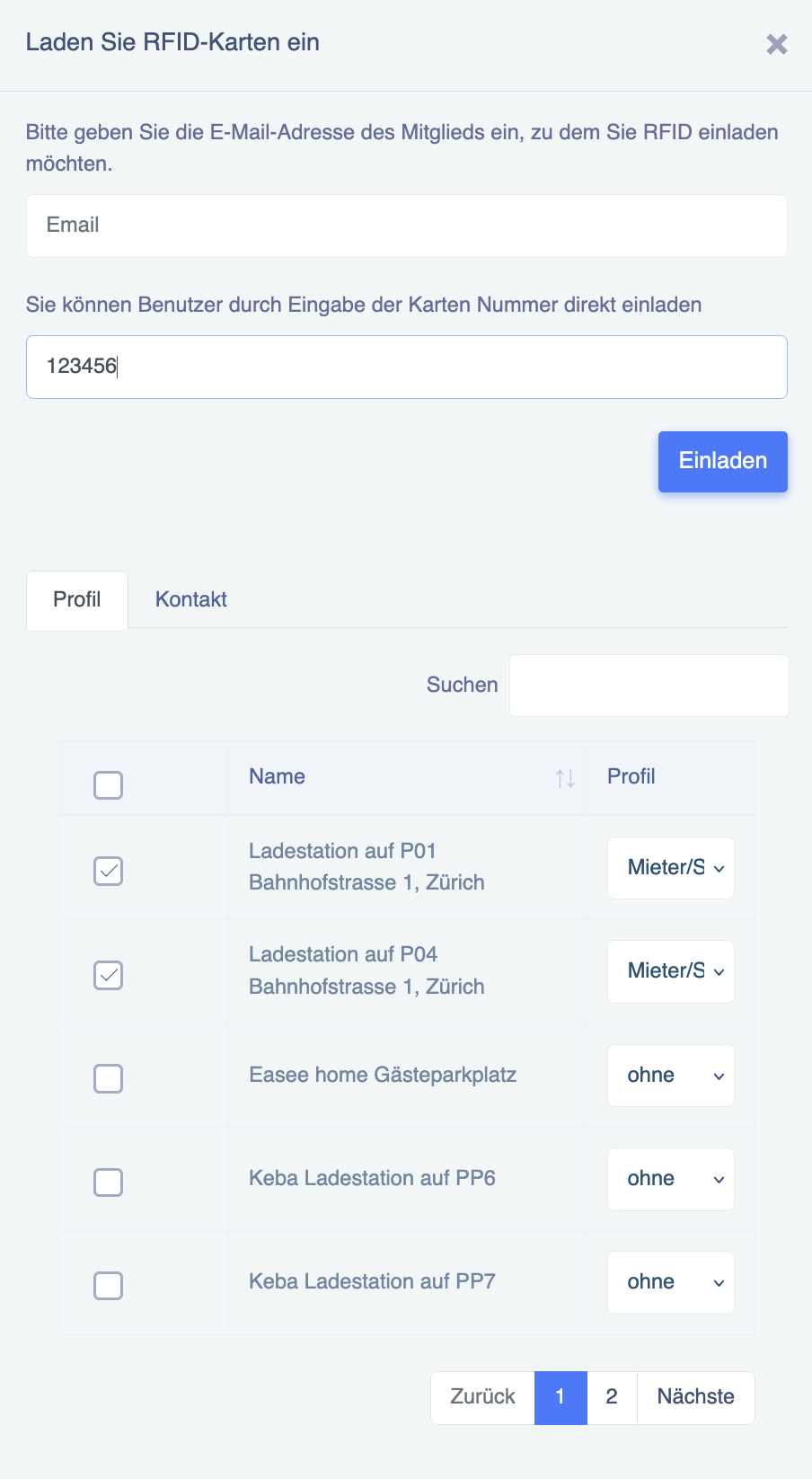Sort table by Name column arrows
812x1479 pixels.
coord(565,778)
